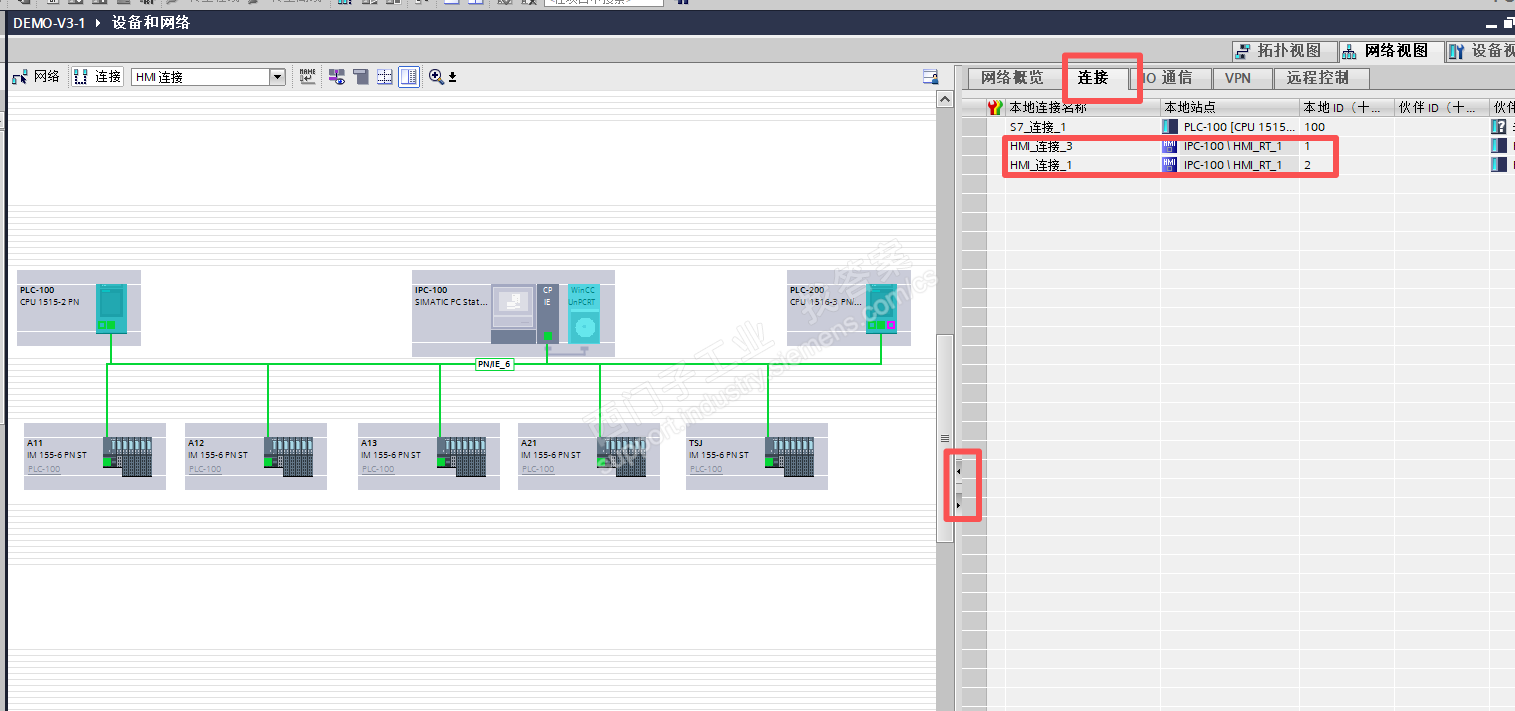Viewport: 1515px width, 711px height.
Task: Select the PLC-100 CPU 1515-2 PN device
Action: [x=79, y=308]
